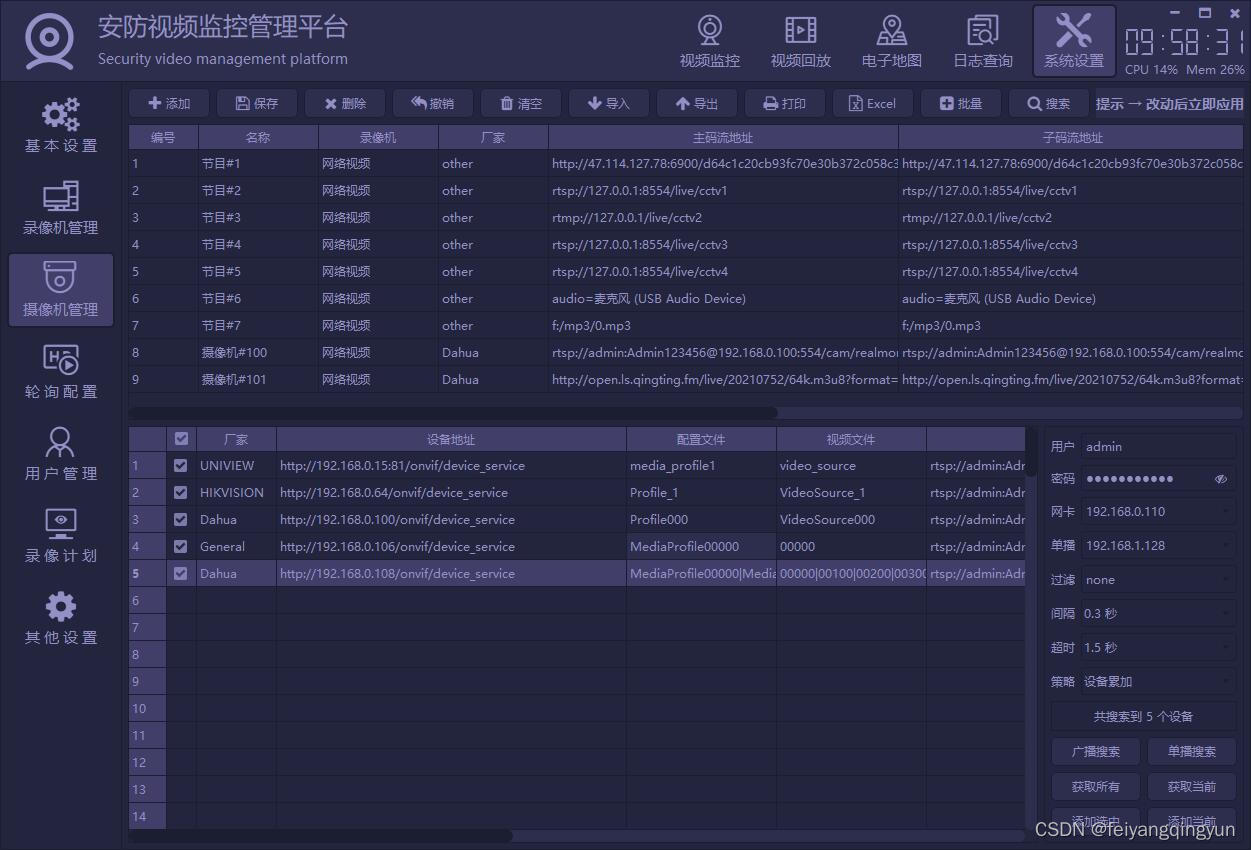Select 系统设置 system settings
Screen dimensions: 1251x850
click(1073, 41)
